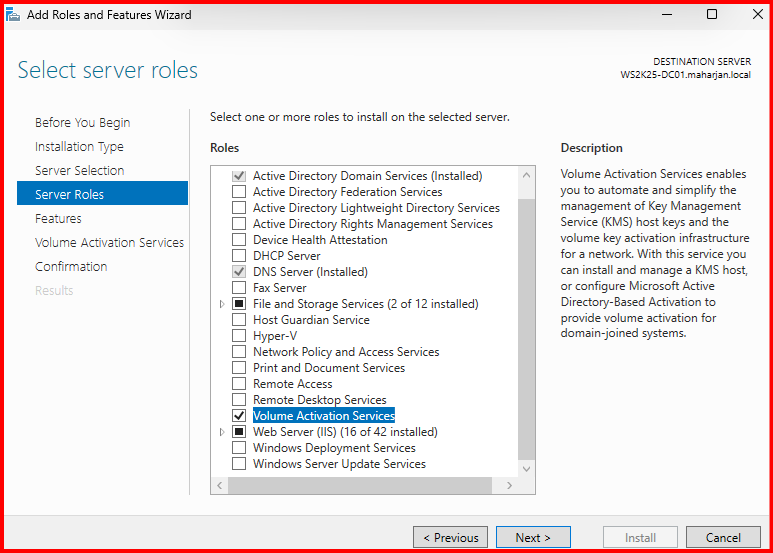The width and height of the screenshot is (773, 553).
Task: Click the wizard icon in the title bar
Action: 13,15
